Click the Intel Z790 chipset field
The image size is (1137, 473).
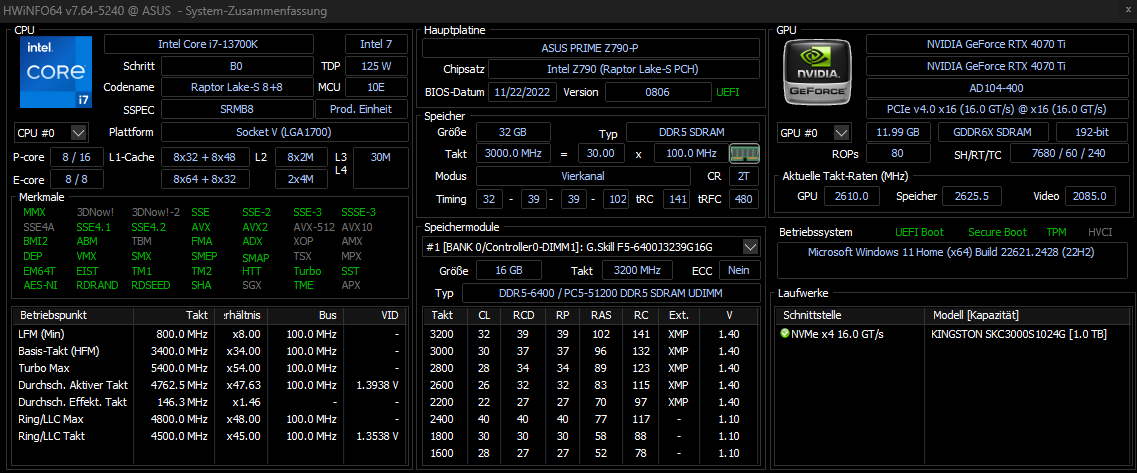pos(624,70)
